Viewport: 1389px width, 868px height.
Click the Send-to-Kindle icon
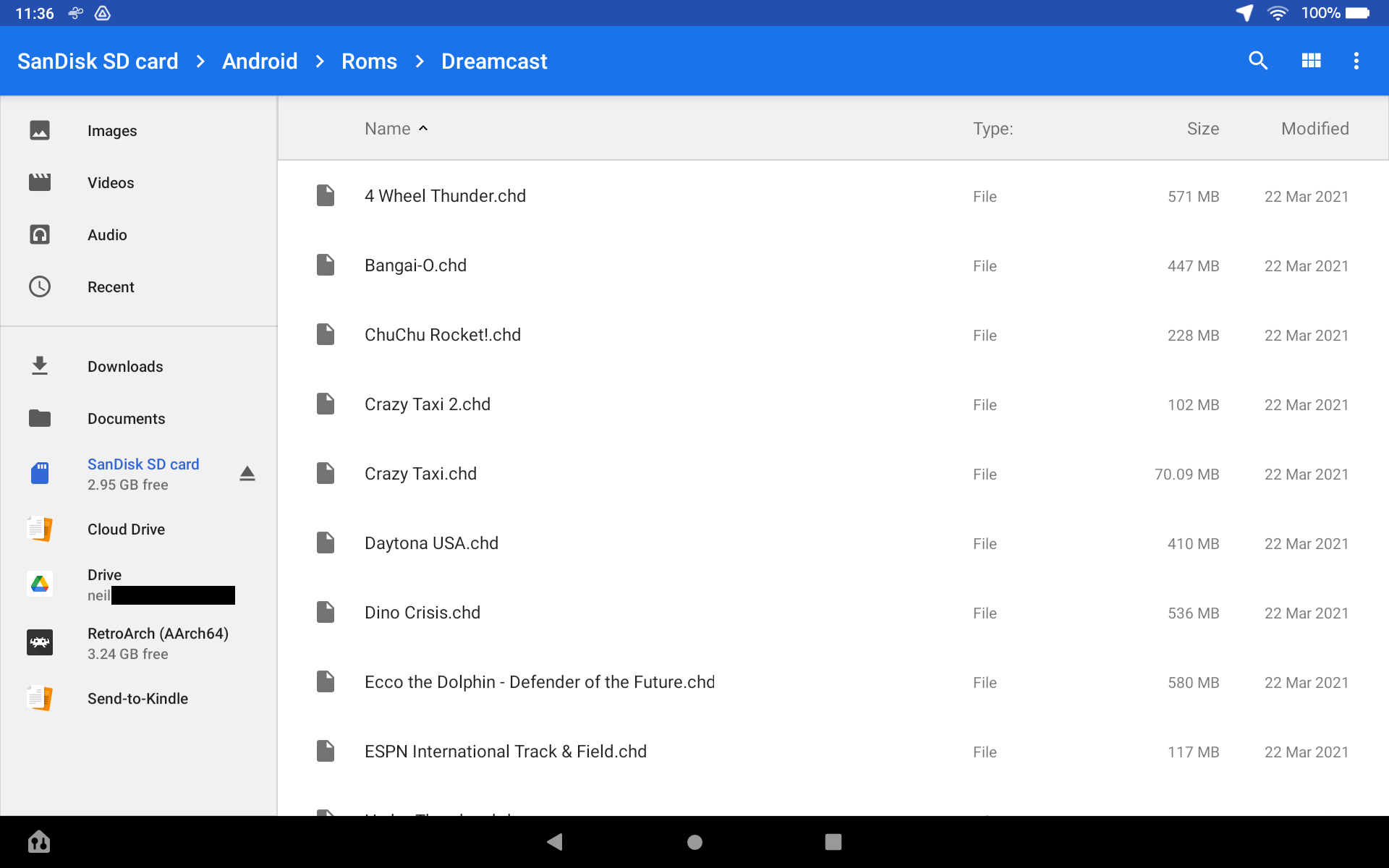click(x=40, y=698)
